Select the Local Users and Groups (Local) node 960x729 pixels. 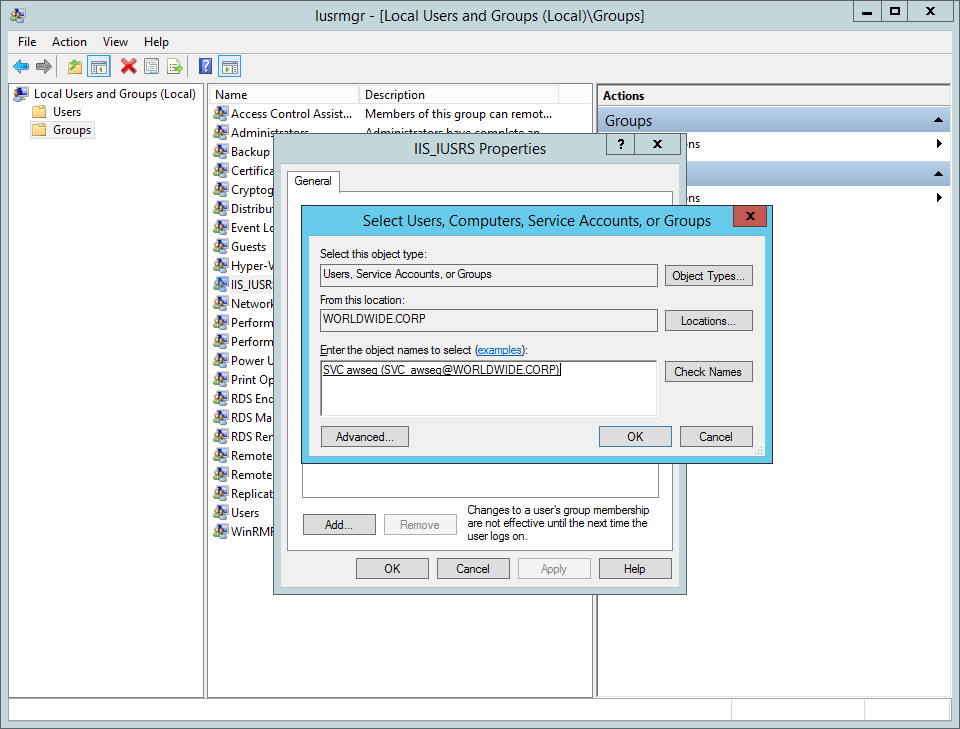114,94
